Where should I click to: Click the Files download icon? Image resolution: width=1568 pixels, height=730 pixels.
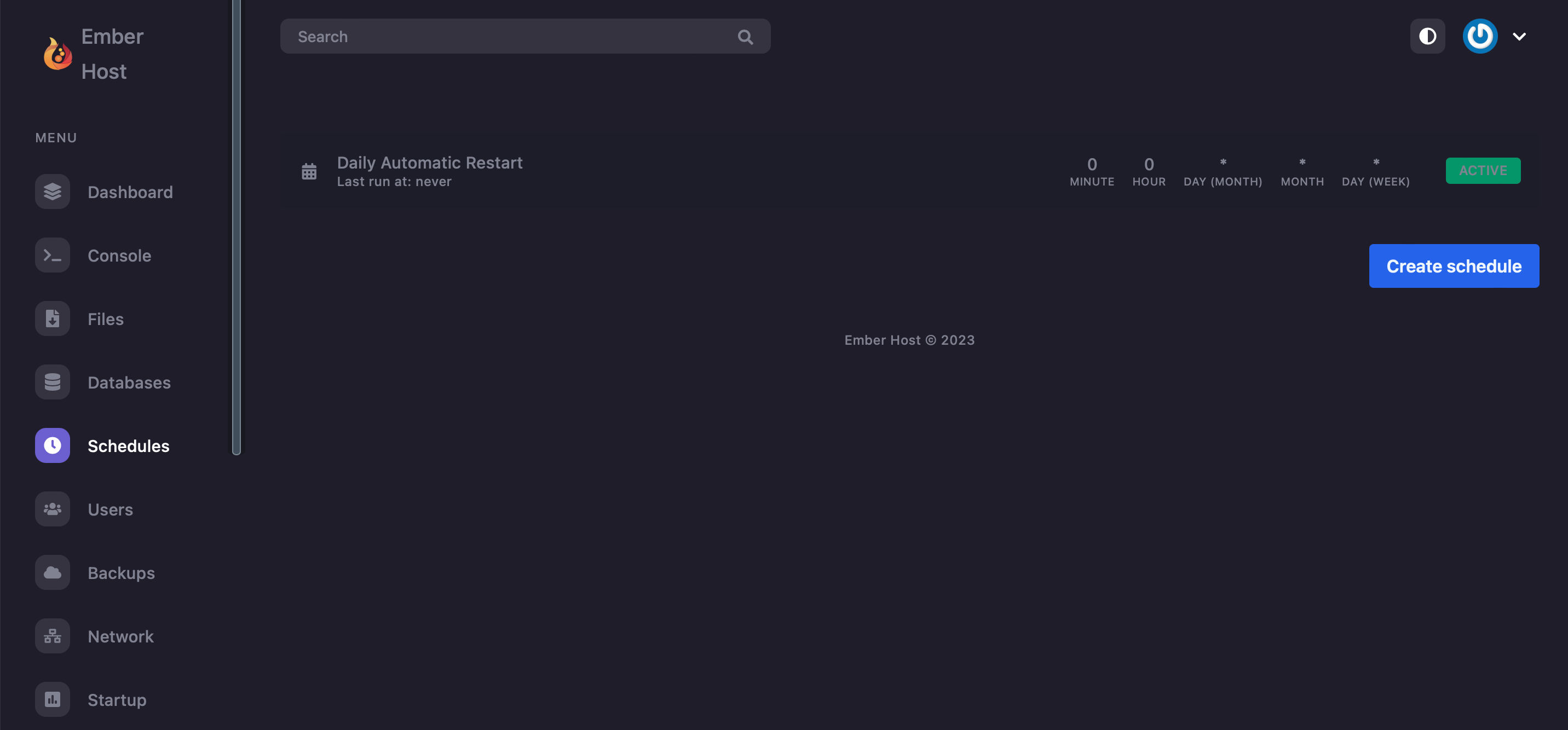[53, 319]
